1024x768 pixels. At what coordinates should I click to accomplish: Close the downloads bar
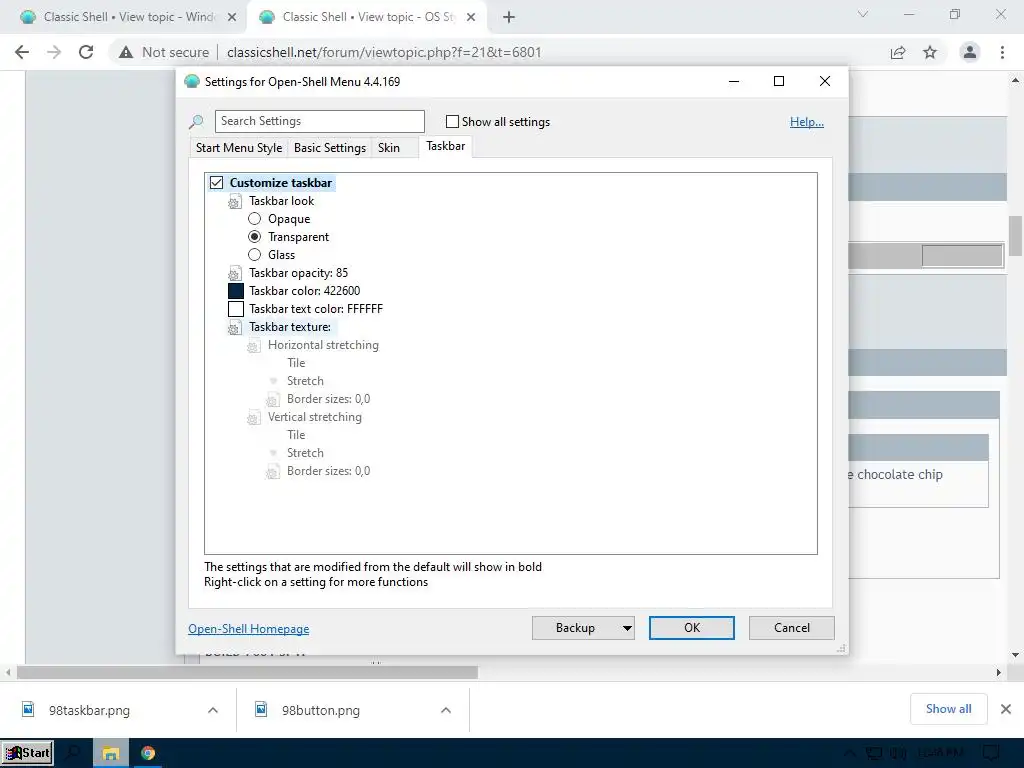pos(1006,709)
